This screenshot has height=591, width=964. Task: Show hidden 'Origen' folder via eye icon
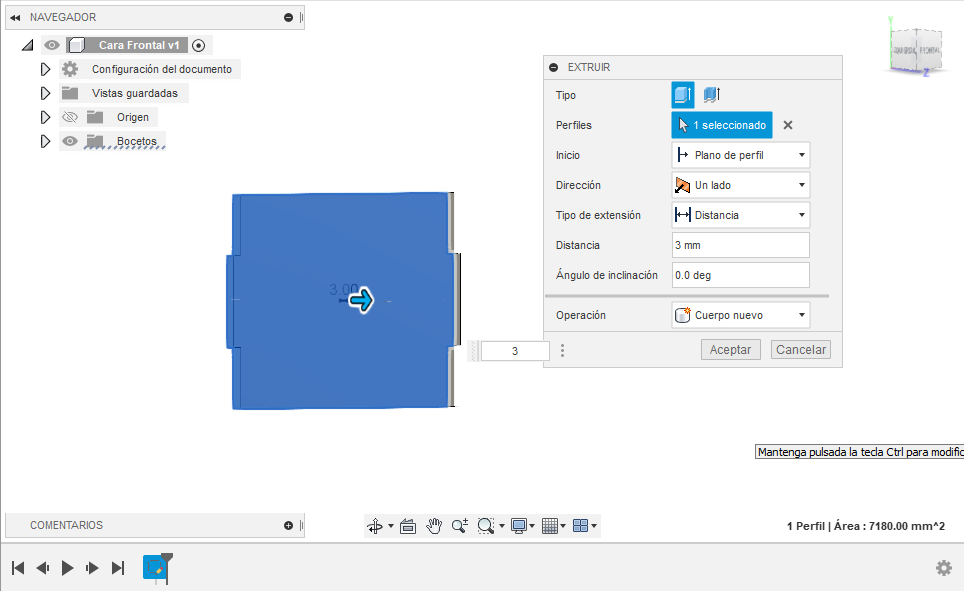(70, 117)
